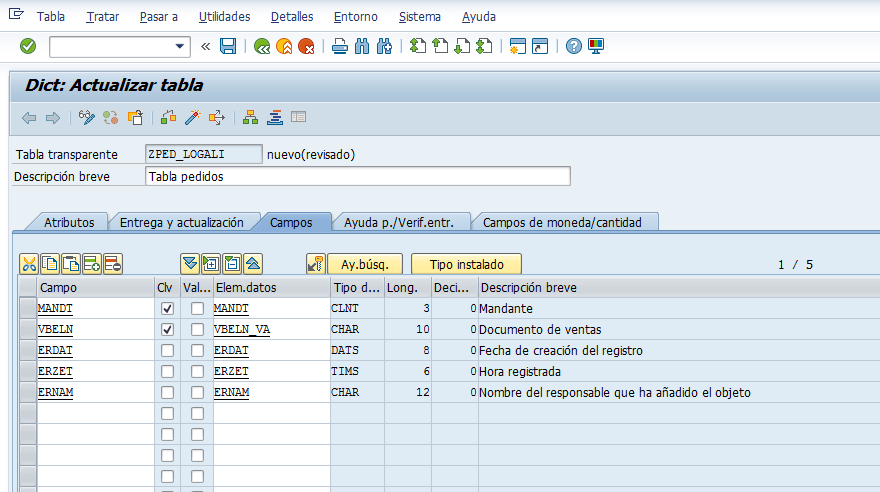
Task: Click the Contents table icon
Action: click(299, 117)
